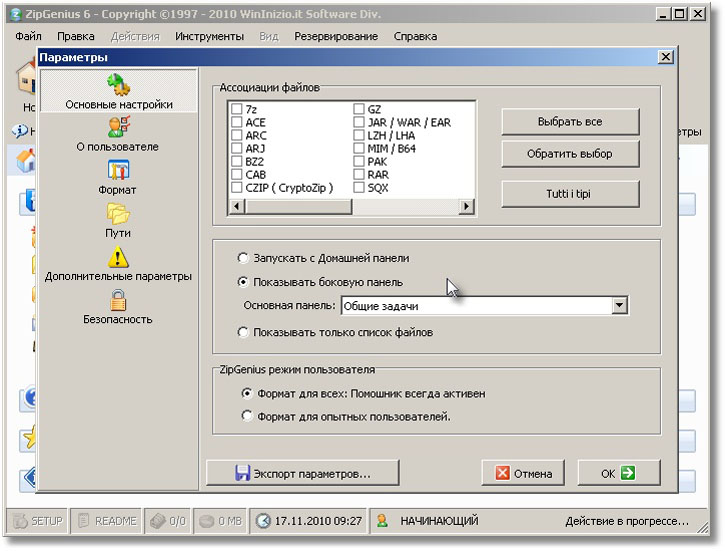Click the Обратить выбор button

coord(570,153)
